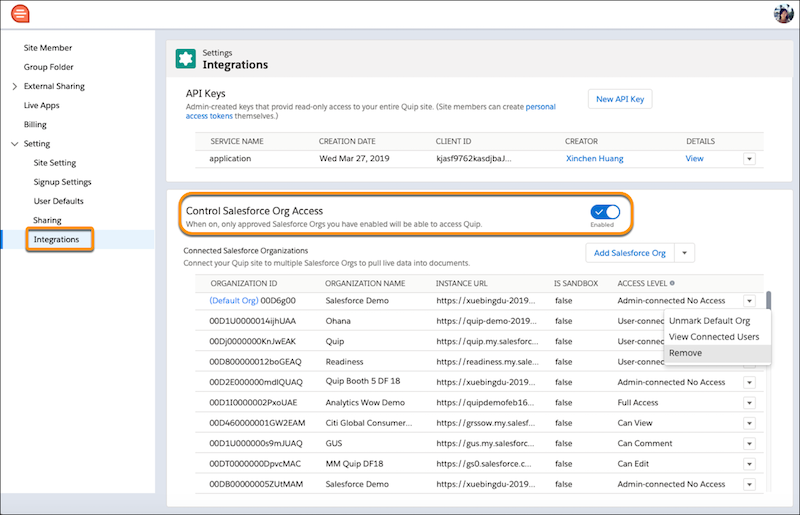
Task: Click the INSTANCE URL column header
Action: click(x=461, y=283)
